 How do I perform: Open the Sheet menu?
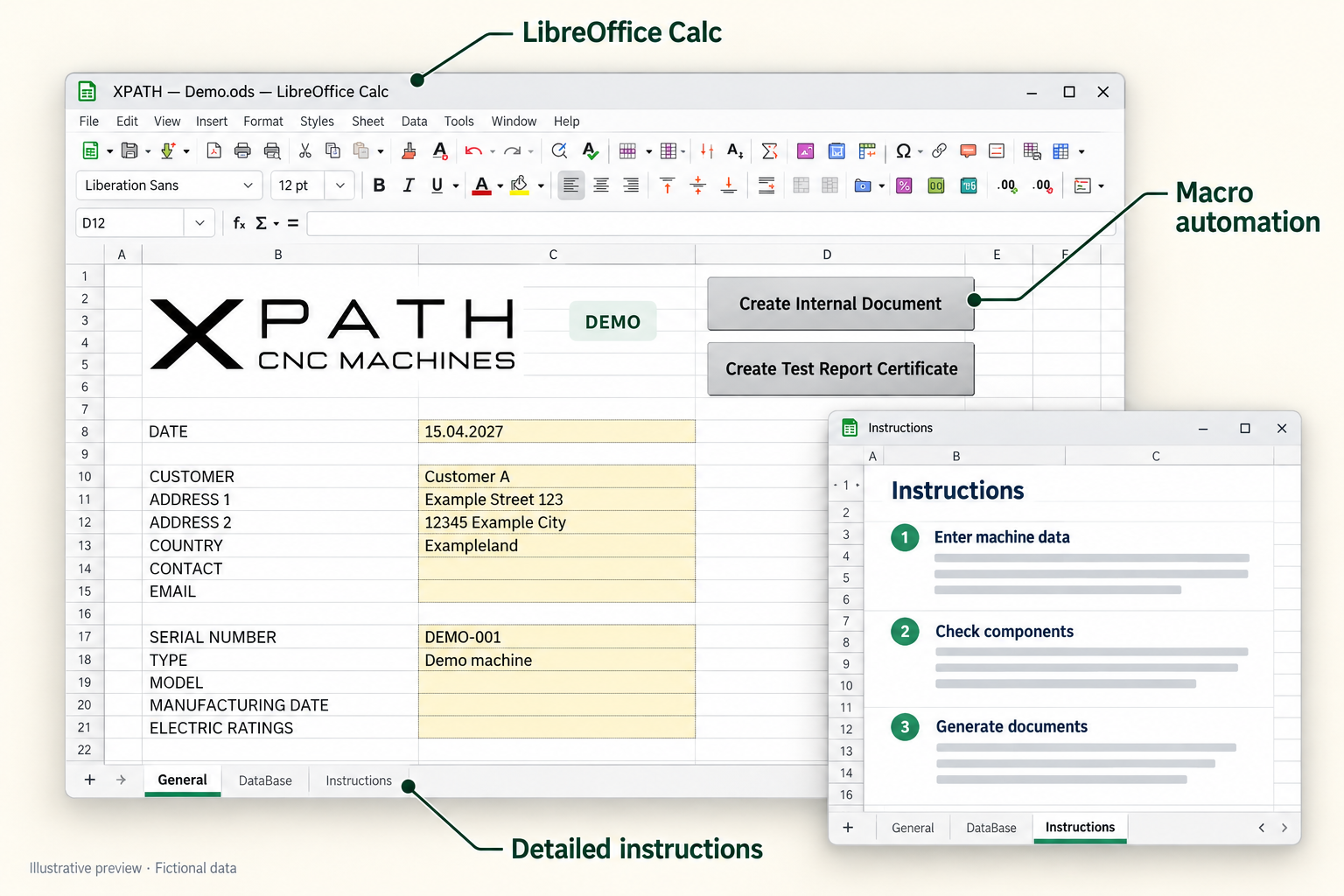pos(368,122)
